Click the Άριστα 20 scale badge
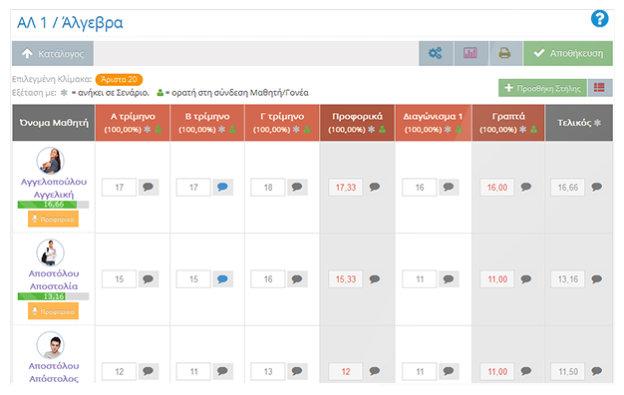Viewport: 624px width, 395px height. point(119,80)
